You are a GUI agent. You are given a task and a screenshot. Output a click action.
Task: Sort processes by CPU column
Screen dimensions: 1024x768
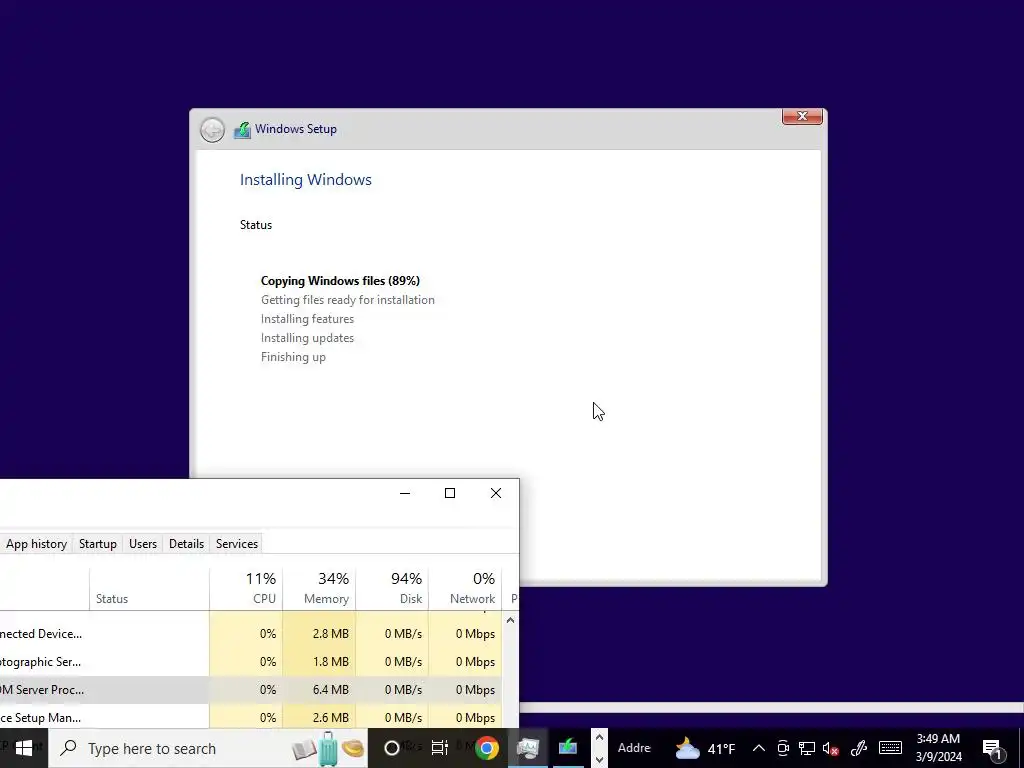pos(246,588)
